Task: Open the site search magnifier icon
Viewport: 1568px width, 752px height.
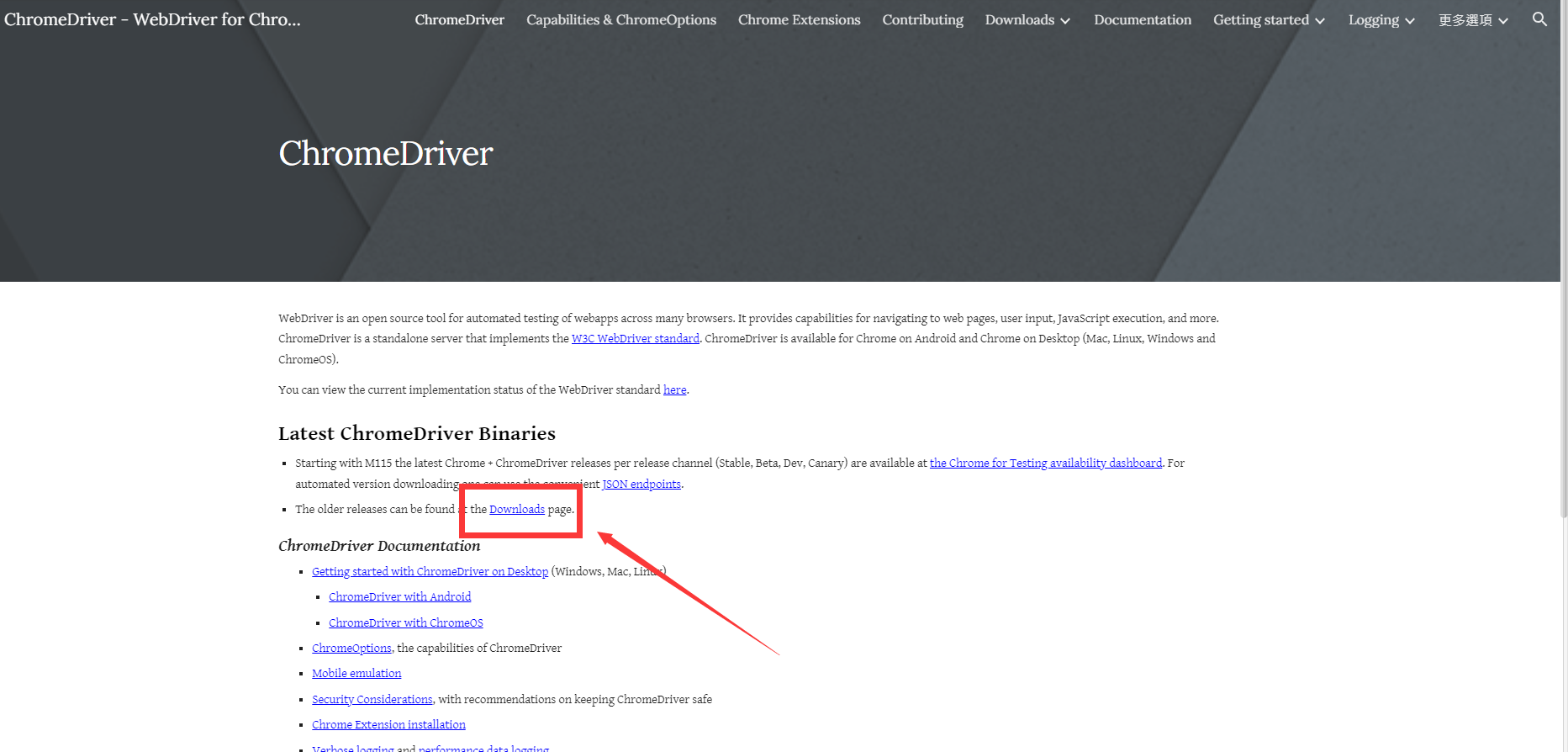Action: (1539, 19)
